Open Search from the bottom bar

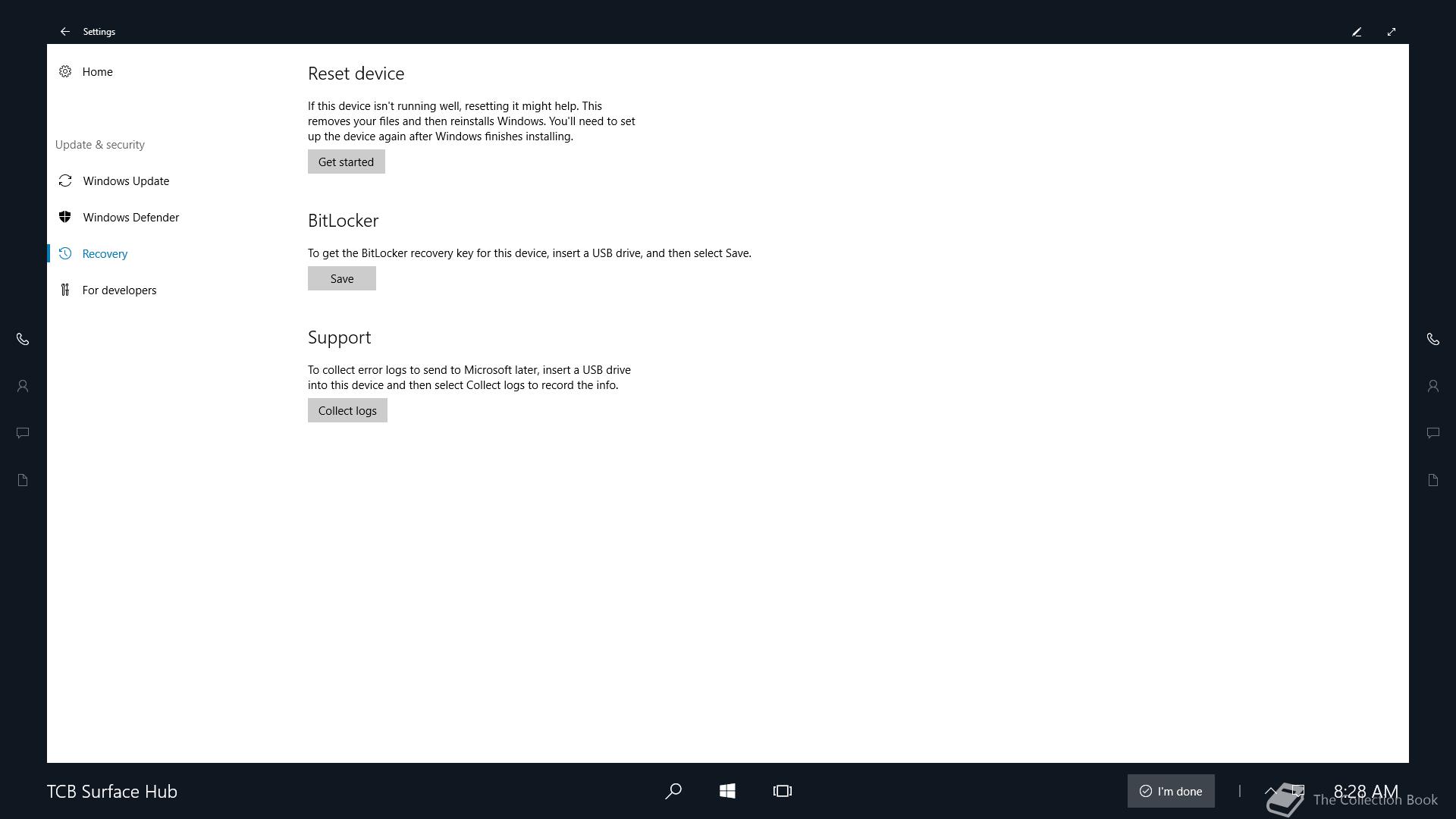coord(673,791)
